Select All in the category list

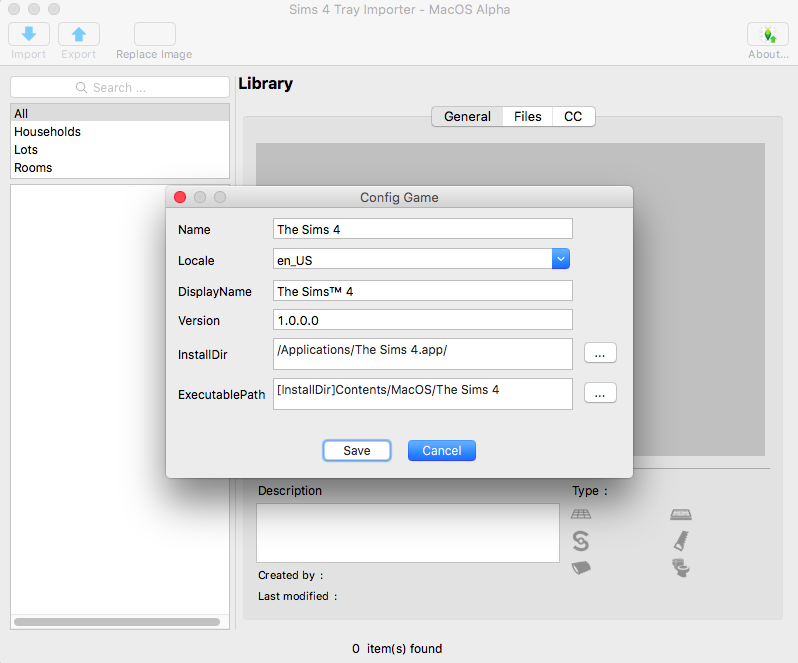click(x=120, y=113)
